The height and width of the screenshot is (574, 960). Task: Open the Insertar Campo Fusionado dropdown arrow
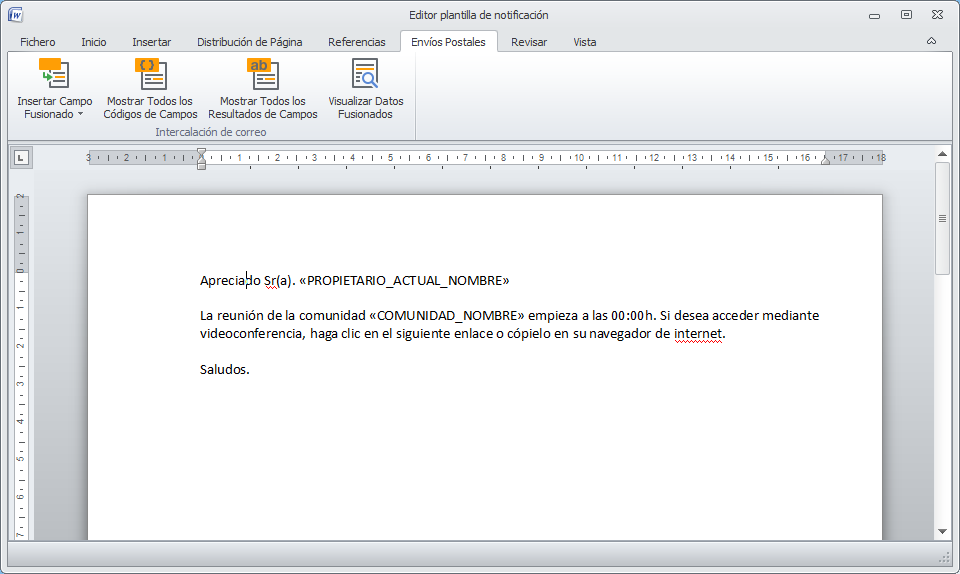tap(80, 114)
